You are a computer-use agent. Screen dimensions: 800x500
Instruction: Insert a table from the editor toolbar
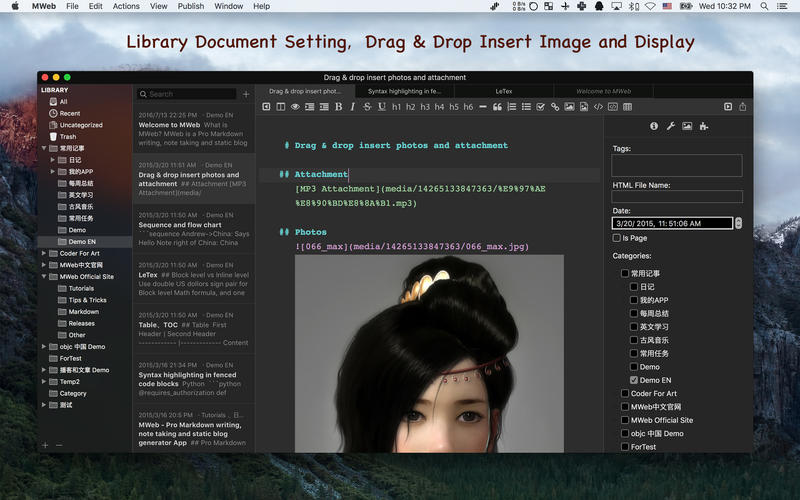(x=627, y=107)
